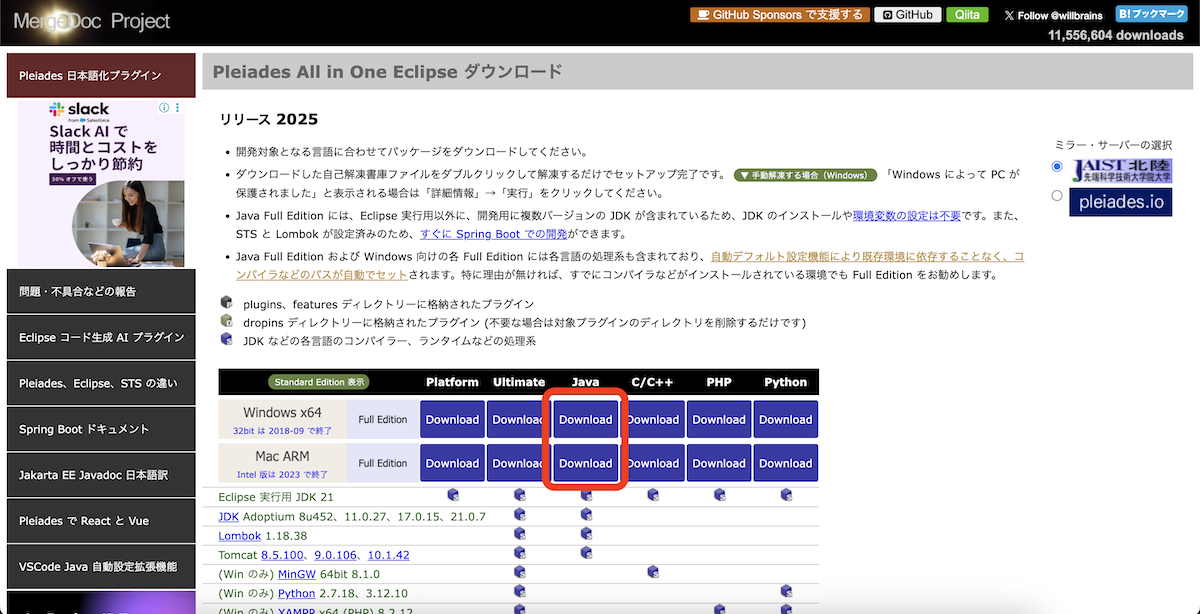Click the Tomcat cube icon in Platform column

[519, 553]
